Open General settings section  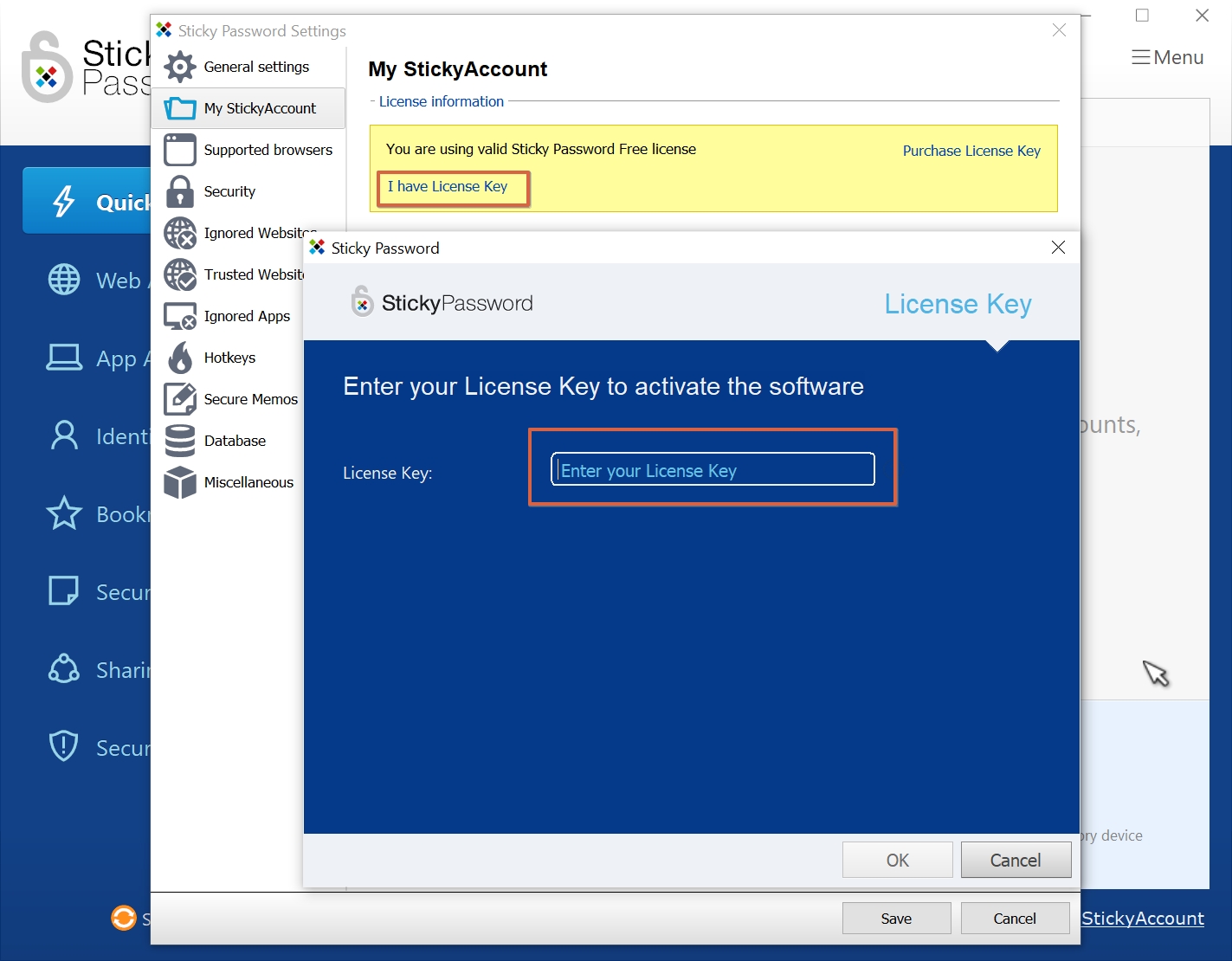[248, 67]
